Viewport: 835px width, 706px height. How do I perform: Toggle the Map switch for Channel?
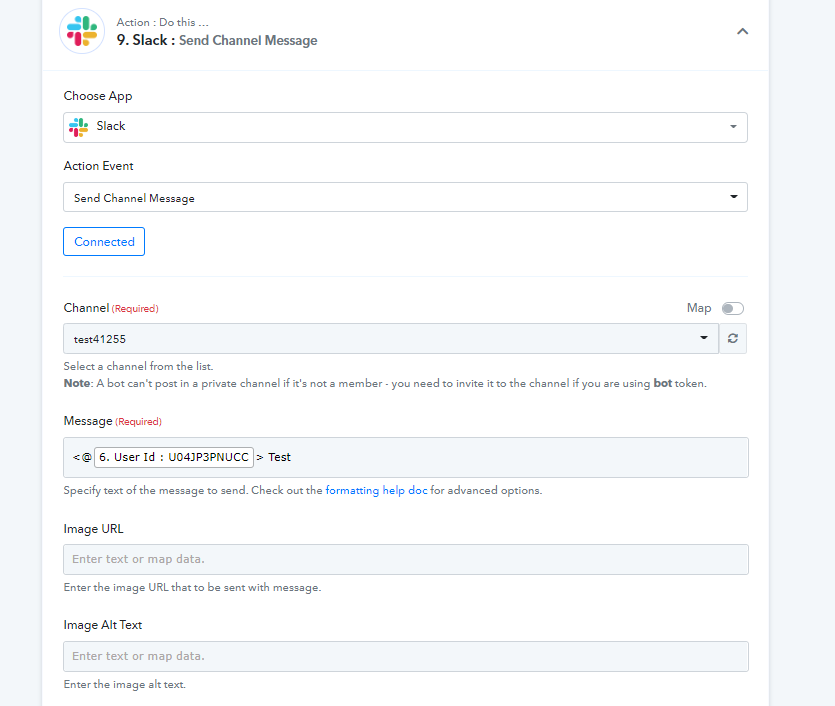pyautogui.click(x=733, y=308)
